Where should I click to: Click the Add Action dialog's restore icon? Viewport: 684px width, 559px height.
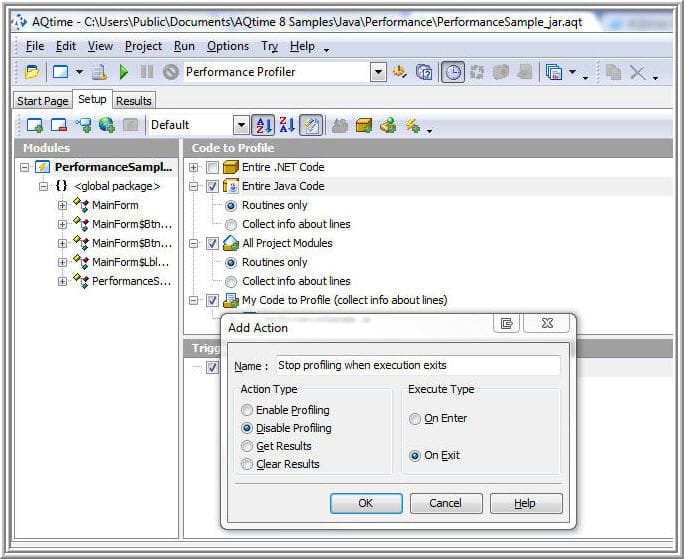pos(506,323)
